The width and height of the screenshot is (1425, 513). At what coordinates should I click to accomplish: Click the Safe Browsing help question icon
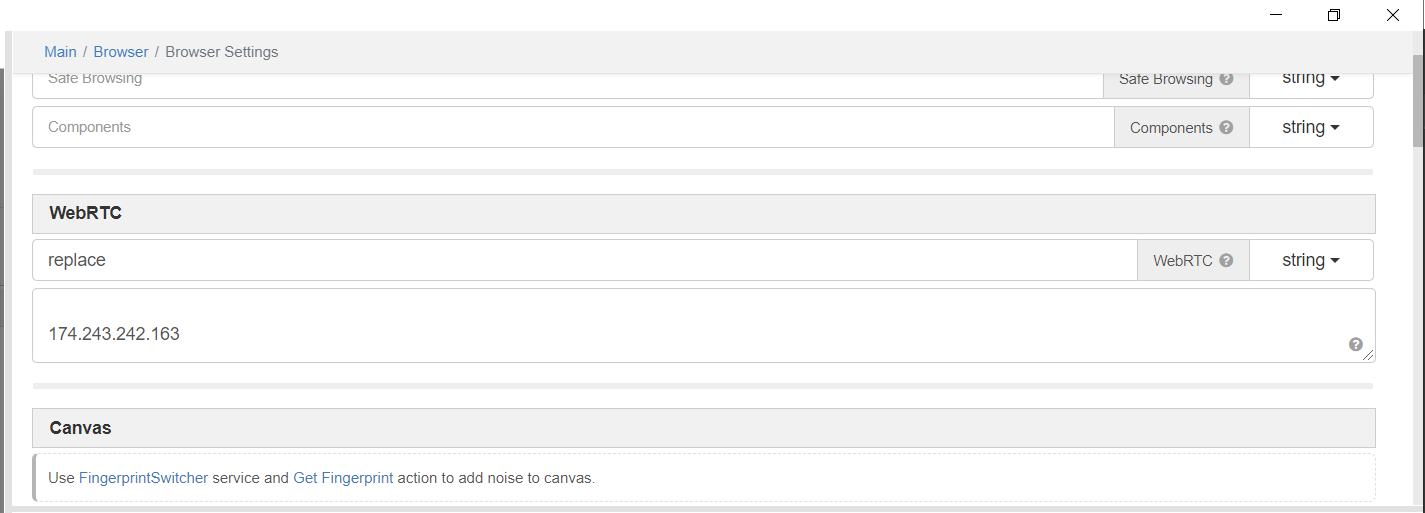[1226, 79]
